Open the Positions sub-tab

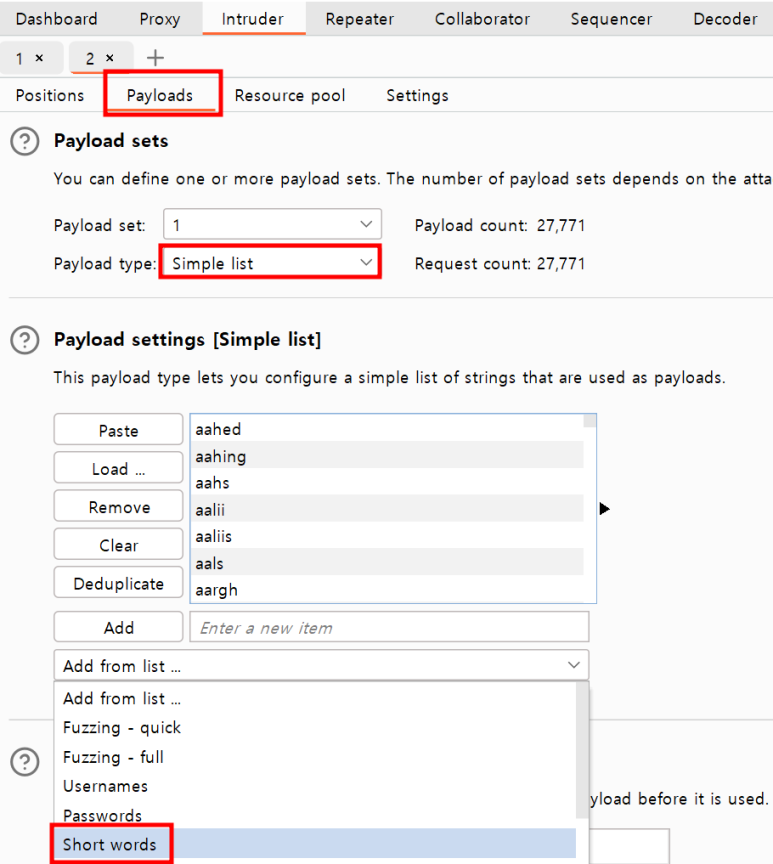coord(50,96)
